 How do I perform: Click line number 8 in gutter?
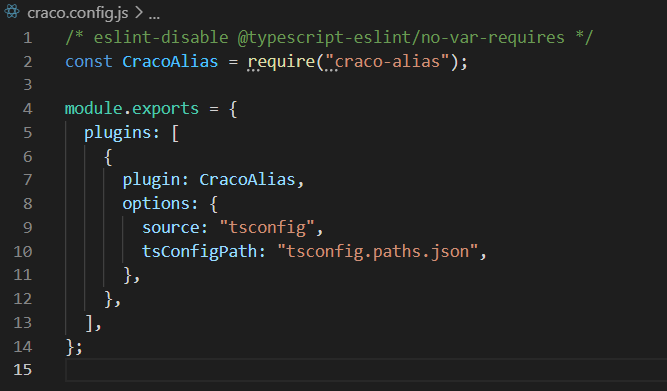(28, 204)
